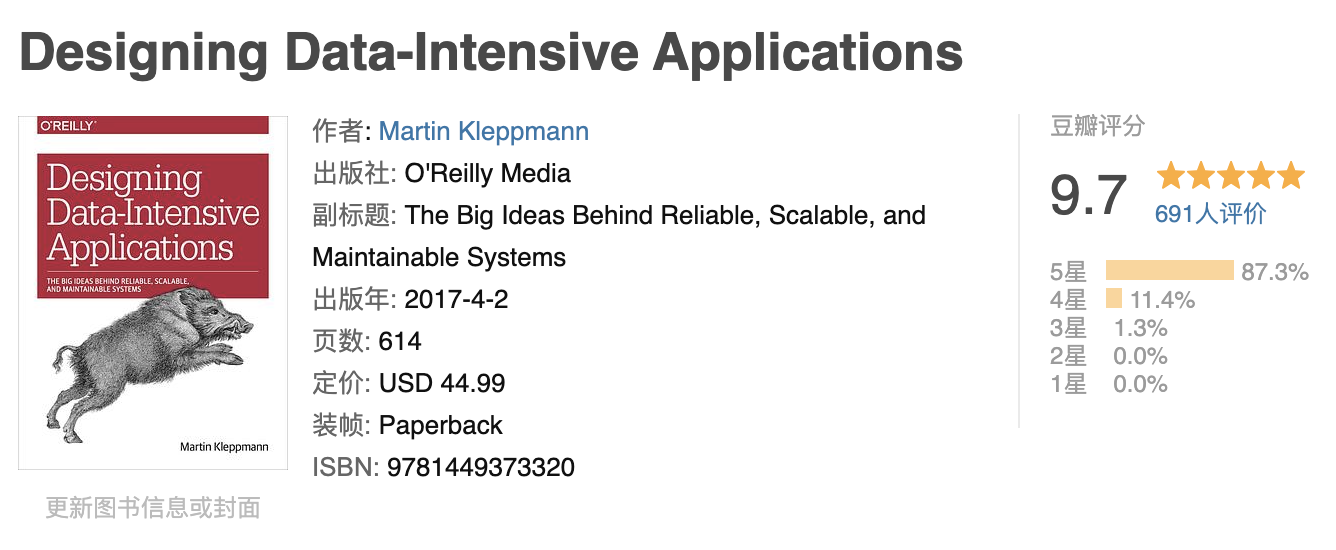
Task: Click the 5星 rating distribution bar
Action: point(1169,271)
